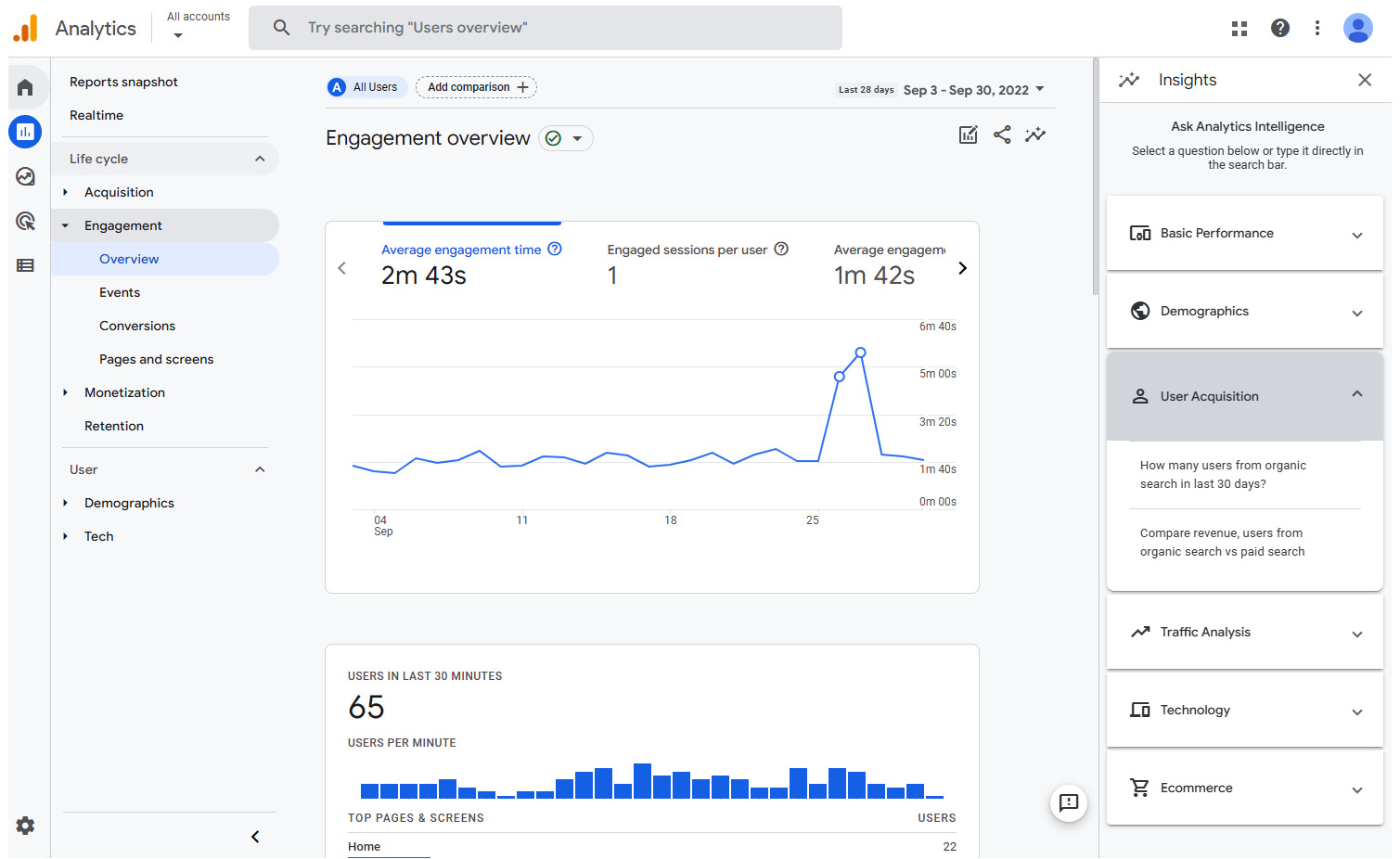Image resolution: width=1400 pixels, height=859 pixels.
Task: Select the Engaged sessions per user metric tab
Action: pyautogui.click(x=698, y=264)
